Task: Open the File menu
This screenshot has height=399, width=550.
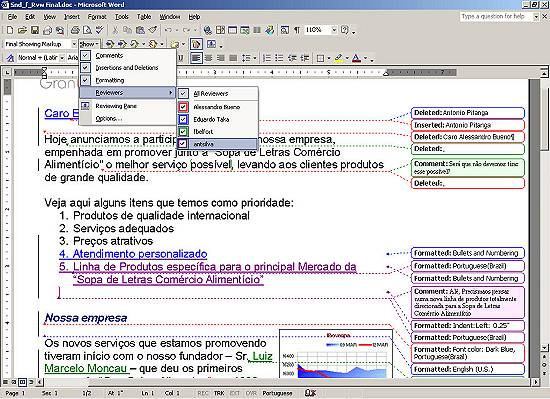Action: point(12,16)
